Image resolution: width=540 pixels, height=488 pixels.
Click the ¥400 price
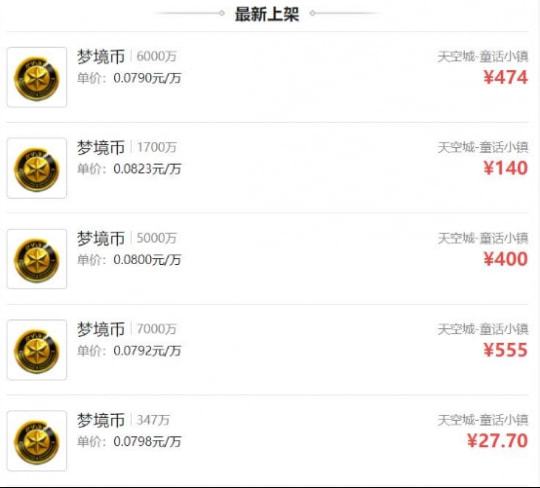506,259
